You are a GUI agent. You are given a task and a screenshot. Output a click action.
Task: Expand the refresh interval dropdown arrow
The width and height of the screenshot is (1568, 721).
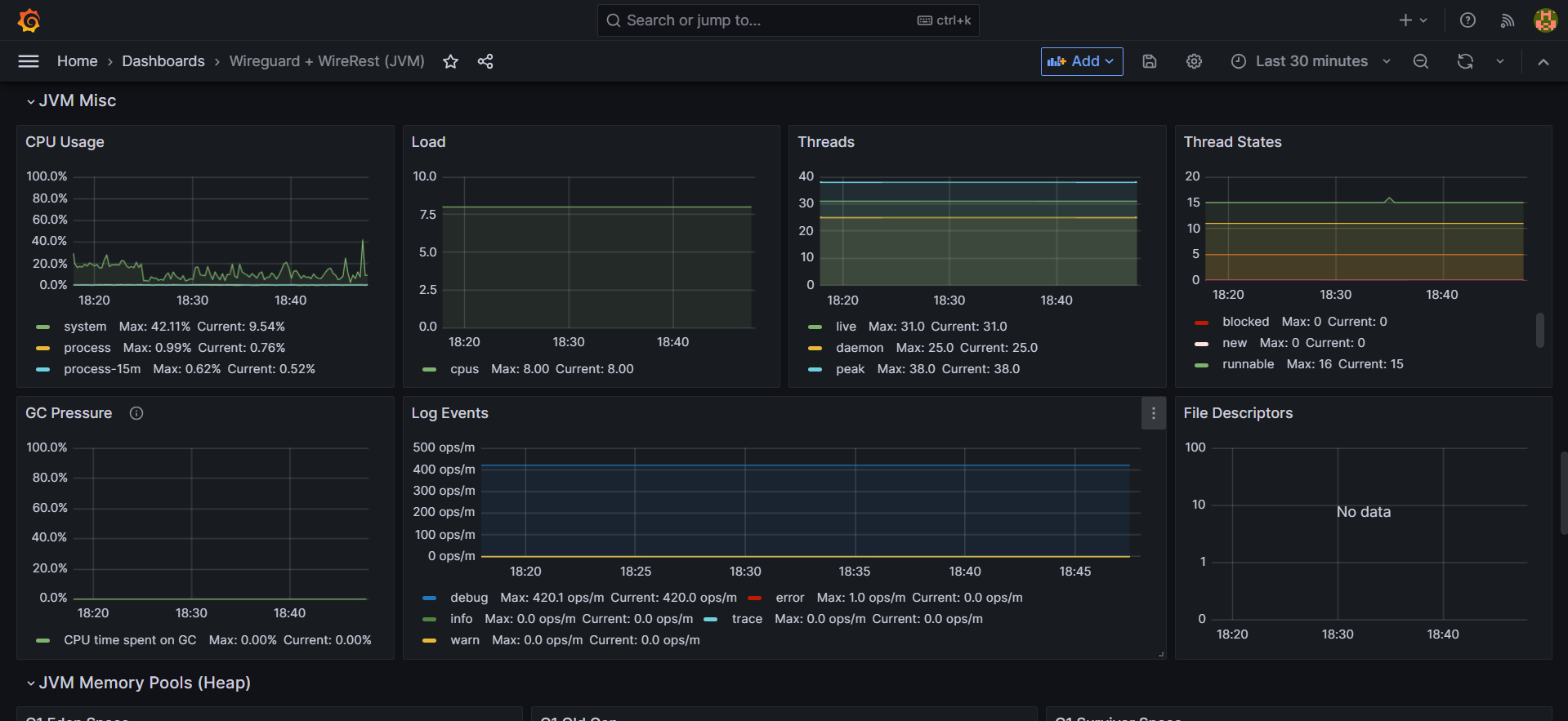pyautogui.click(x=1500, y=61)
